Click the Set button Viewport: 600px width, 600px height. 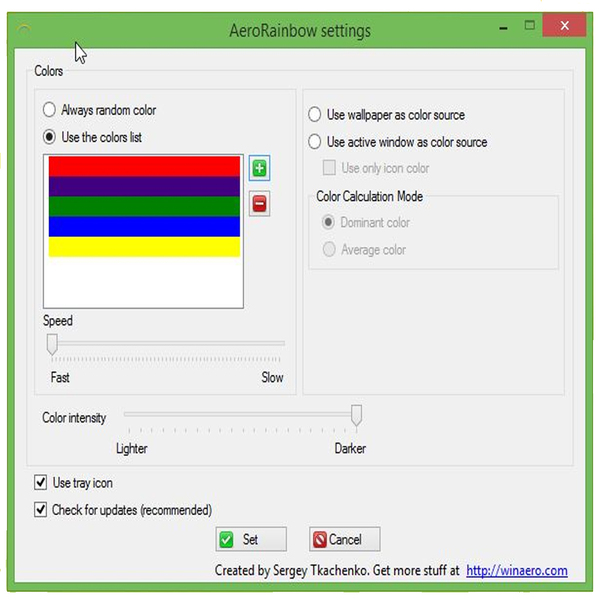coord(251,539)
